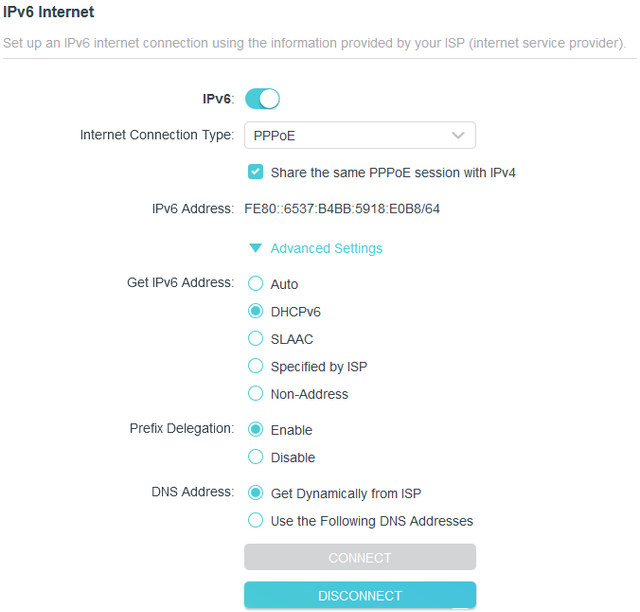
Task: Select the DHCPv6 radio button
Action: 256,311
